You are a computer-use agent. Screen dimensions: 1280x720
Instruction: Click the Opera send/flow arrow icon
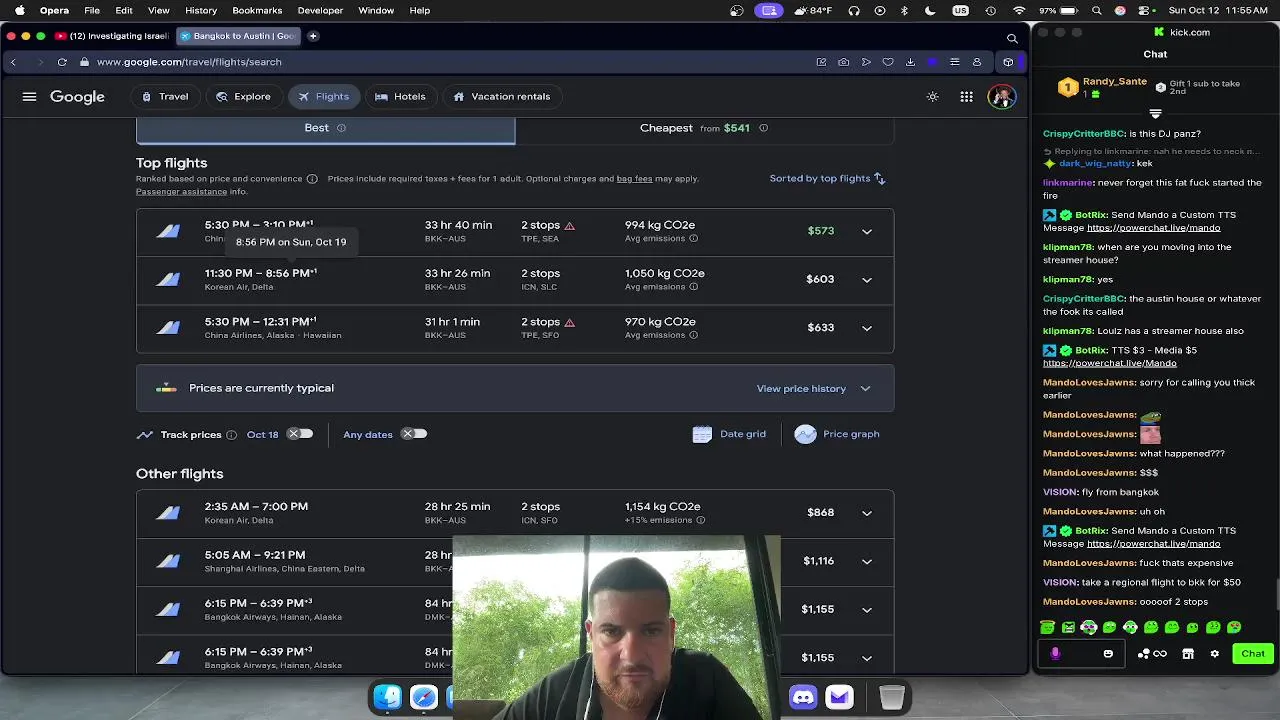(x=866, y=62)
